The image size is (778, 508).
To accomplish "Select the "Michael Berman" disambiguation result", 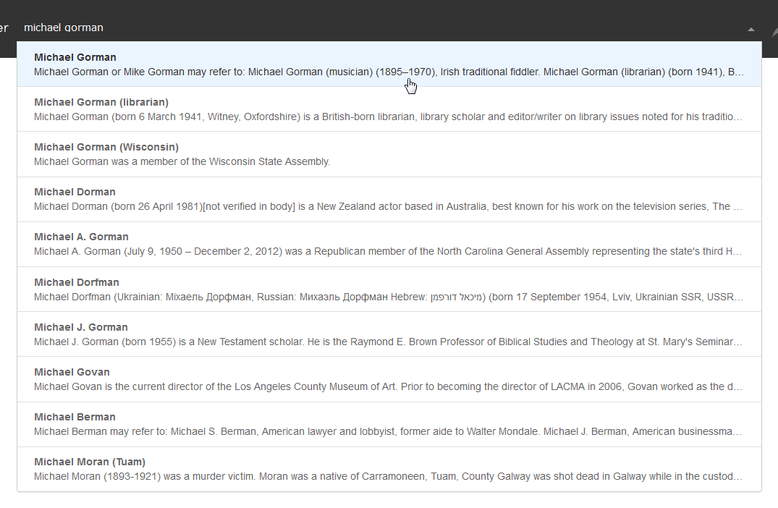I will coord(389,424).
